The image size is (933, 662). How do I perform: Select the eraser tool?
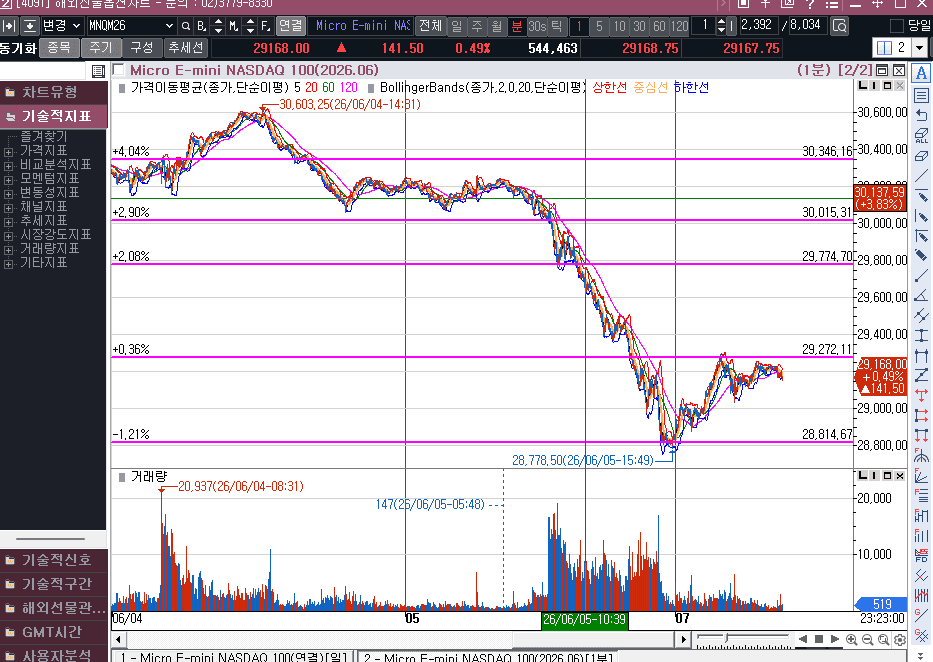921,156
